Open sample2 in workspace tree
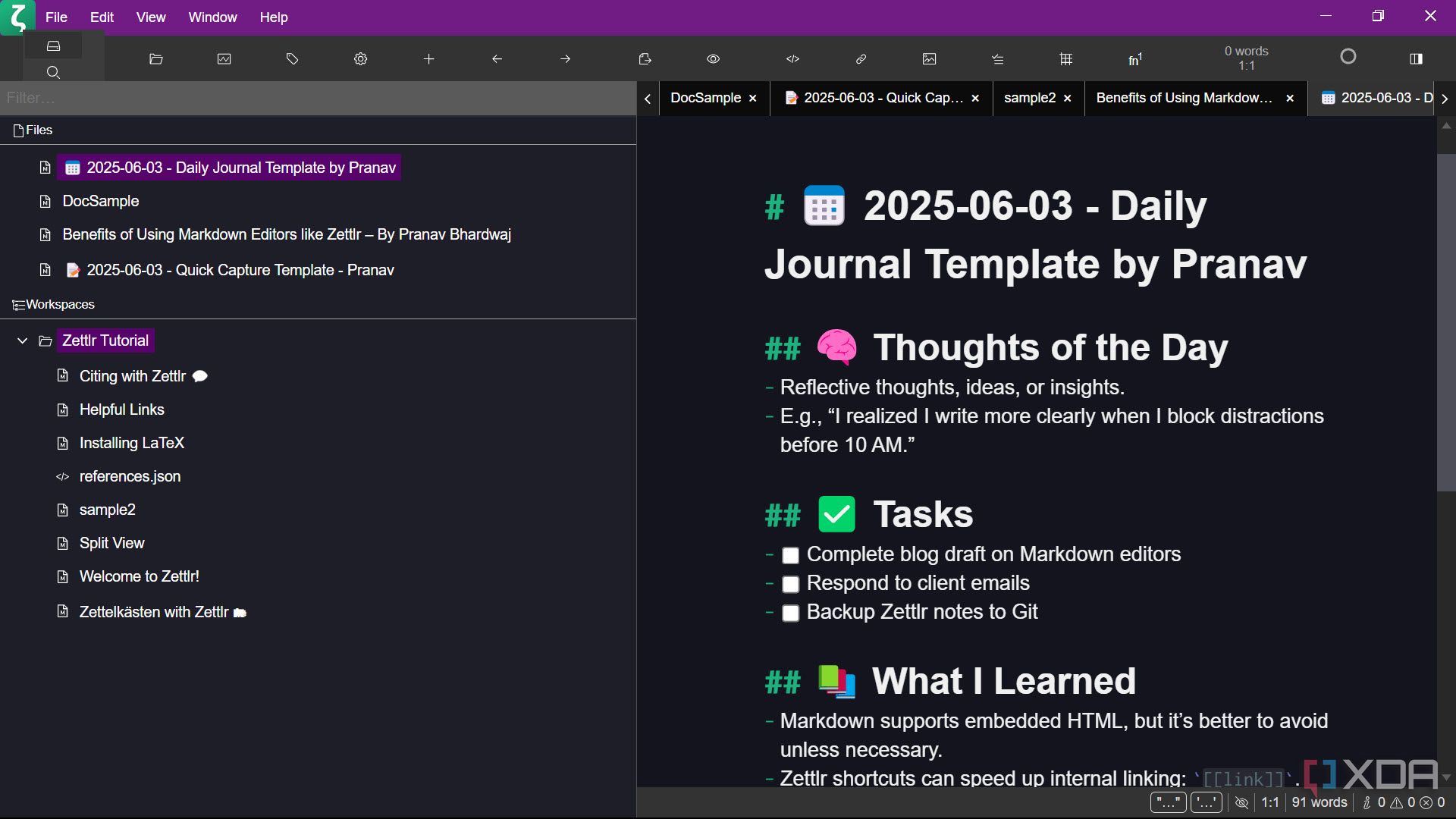 pyautogui.click(x=108, y=510)
